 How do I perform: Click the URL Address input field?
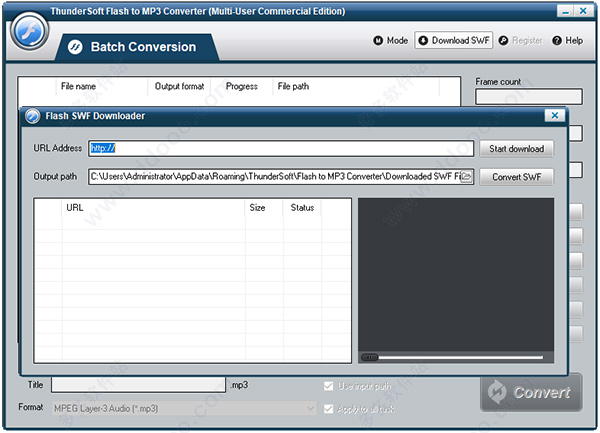281,148
